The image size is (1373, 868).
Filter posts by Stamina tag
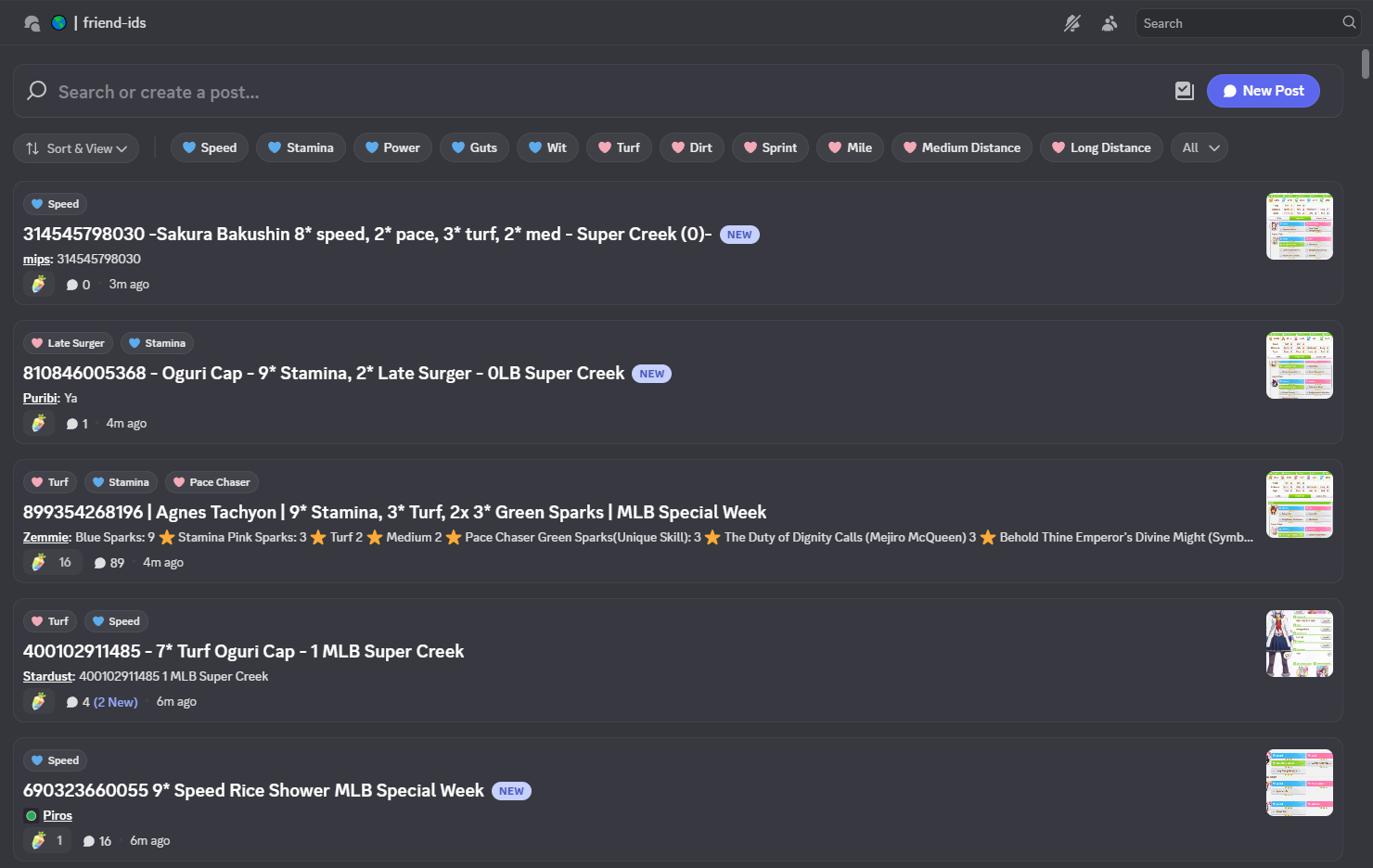[301, 147]
